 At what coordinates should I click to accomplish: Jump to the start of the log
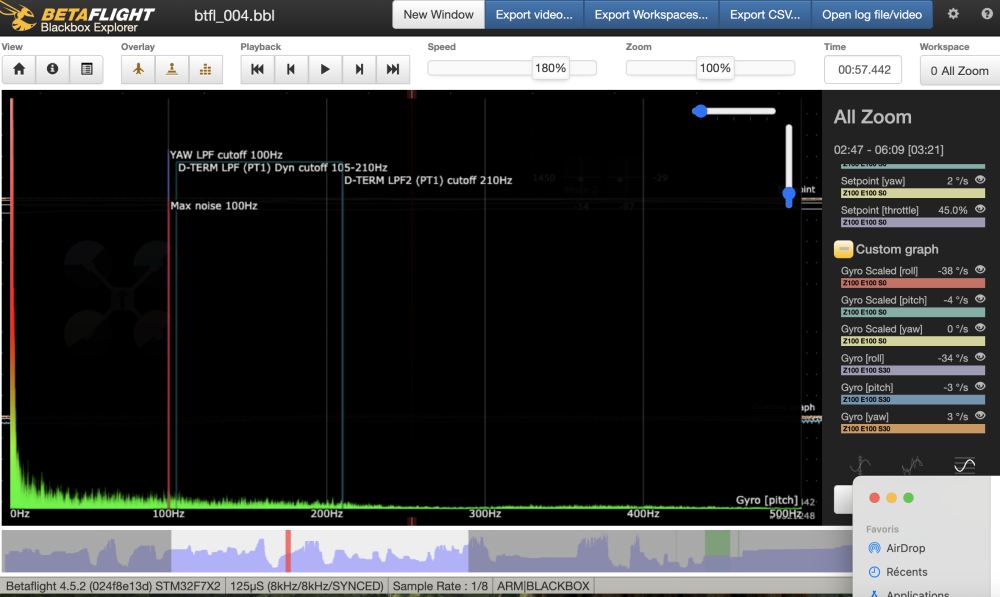[257, 69]
